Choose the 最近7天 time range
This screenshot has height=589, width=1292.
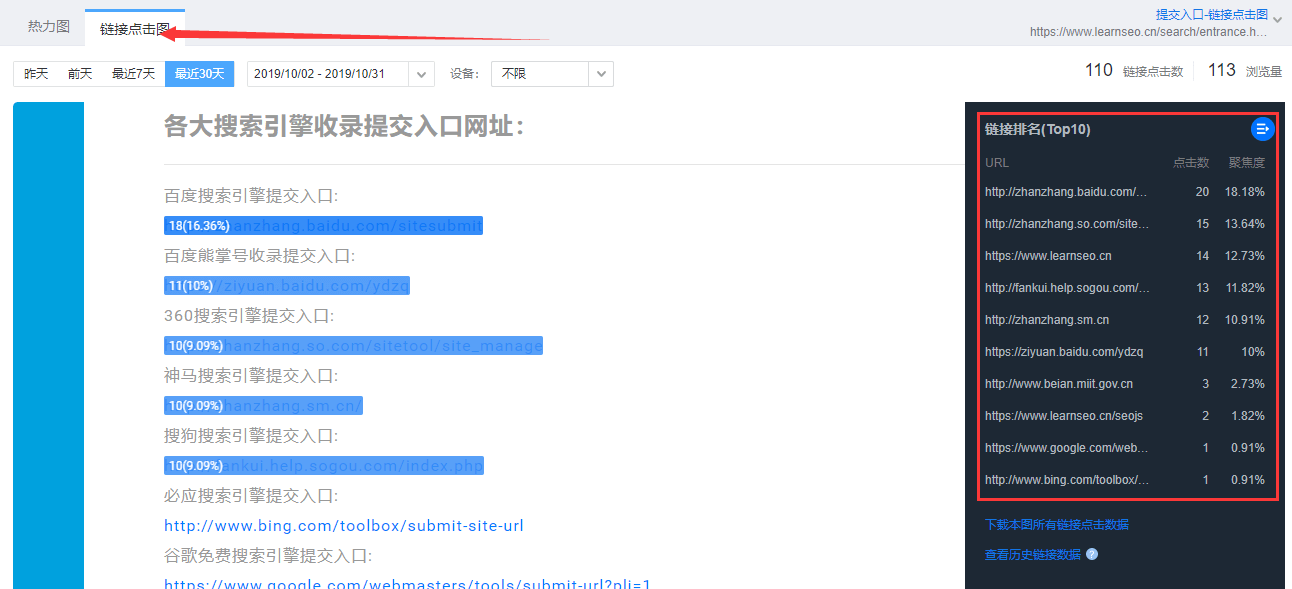pos(133,74)
